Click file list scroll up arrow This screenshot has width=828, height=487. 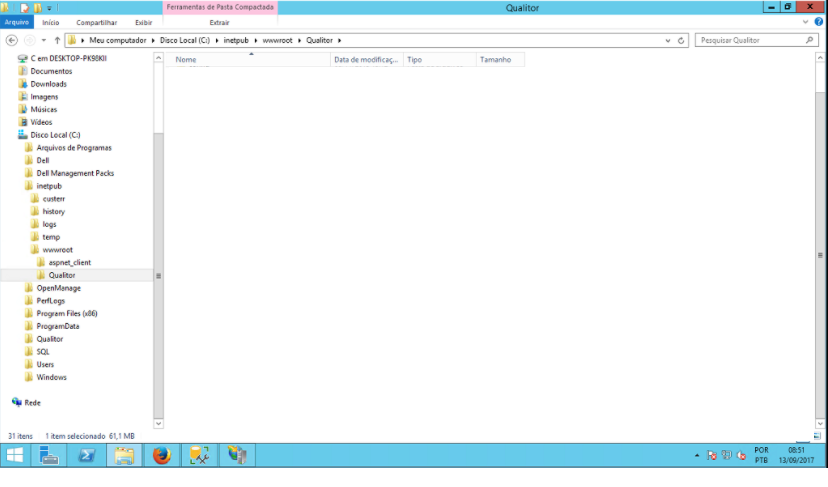pos(820,57)
